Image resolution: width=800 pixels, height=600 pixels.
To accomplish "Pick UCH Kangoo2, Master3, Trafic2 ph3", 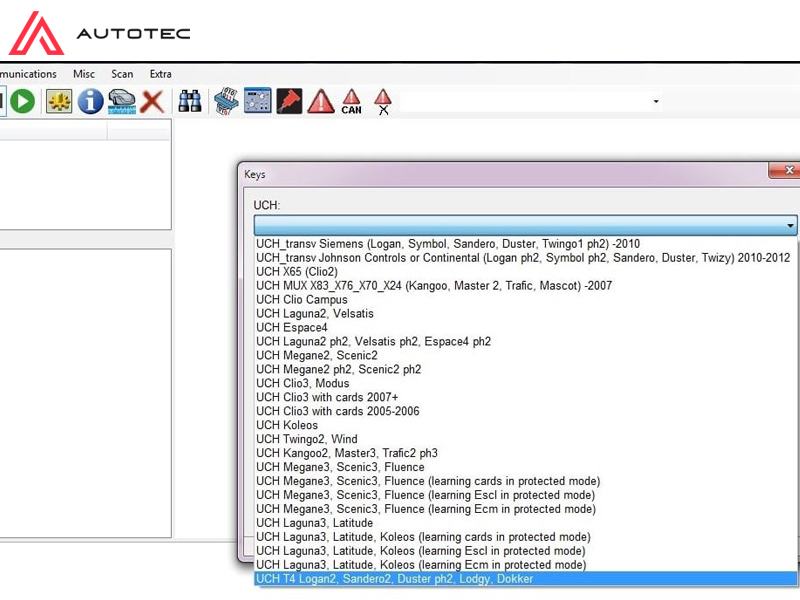I will coord(526,453).
